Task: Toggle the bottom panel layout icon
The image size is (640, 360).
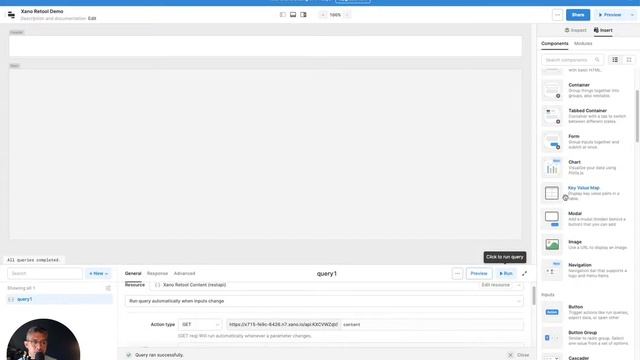Action: pyautogui.click(x=293, y=15)
